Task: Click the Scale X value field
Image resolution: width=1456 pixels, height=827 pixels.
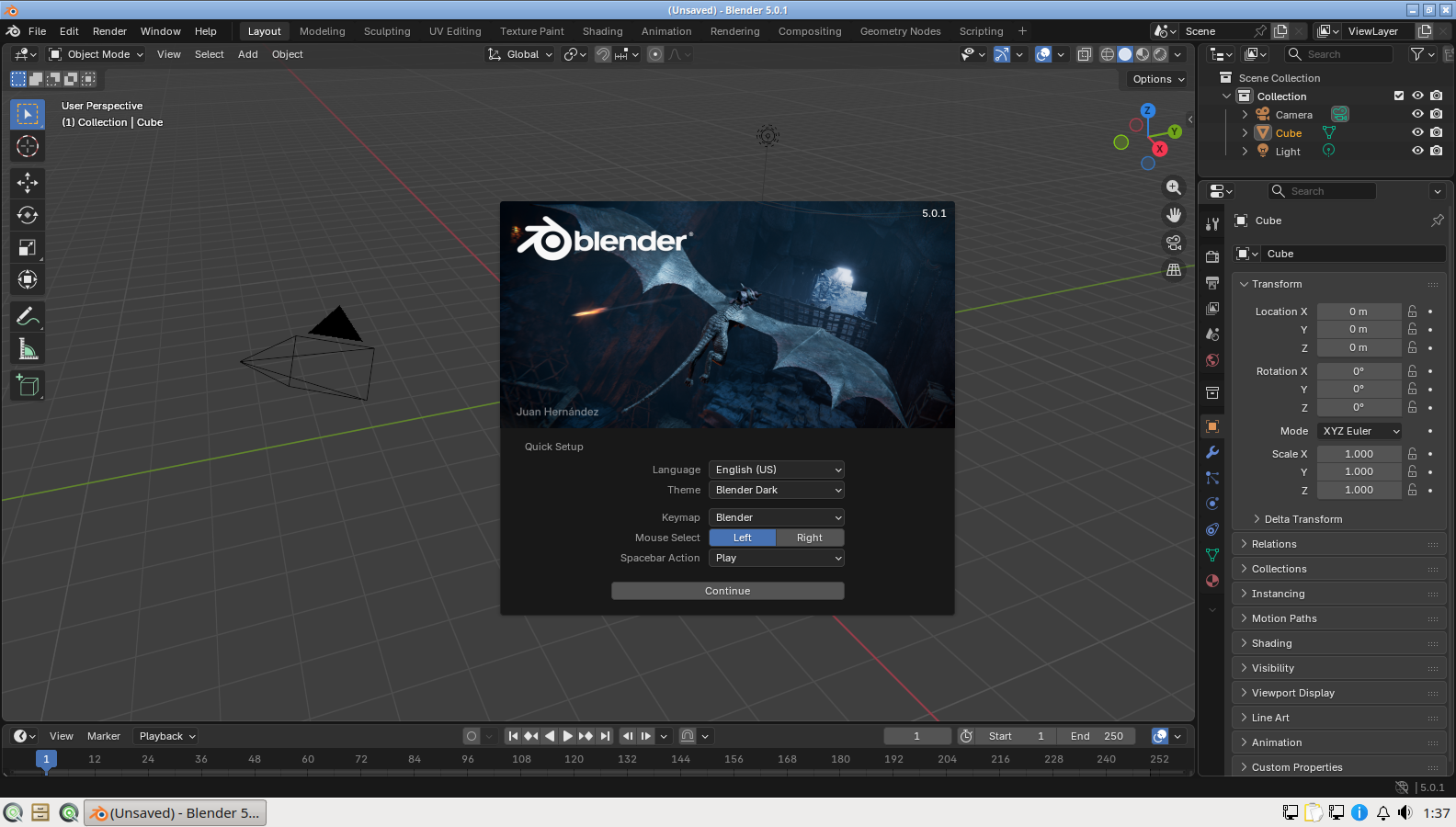Action: coord(1359,454)
